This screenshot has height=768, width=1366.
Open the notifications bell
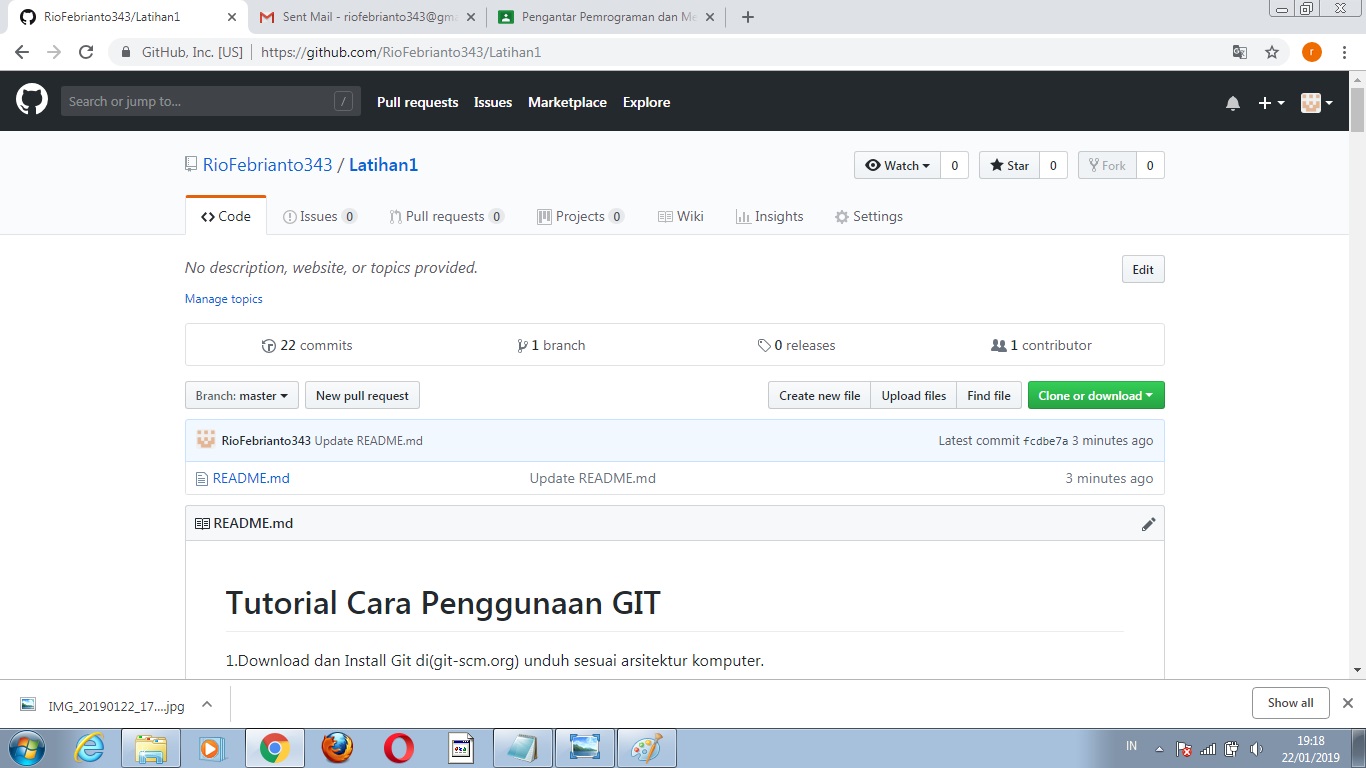pos(1233,103)
